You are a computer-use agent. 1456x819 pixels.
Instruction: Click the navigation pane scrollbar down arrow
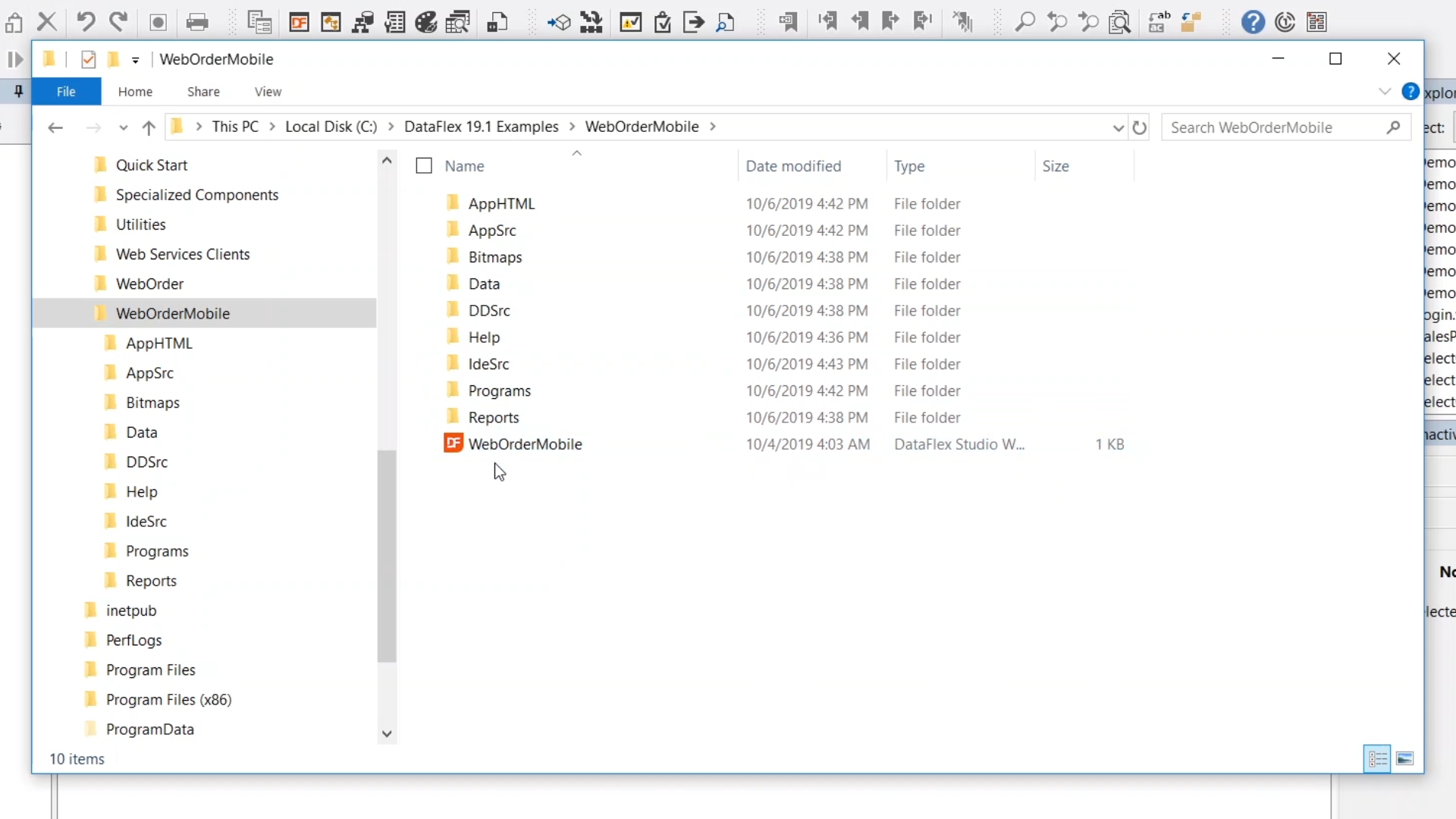pos(387,733)
